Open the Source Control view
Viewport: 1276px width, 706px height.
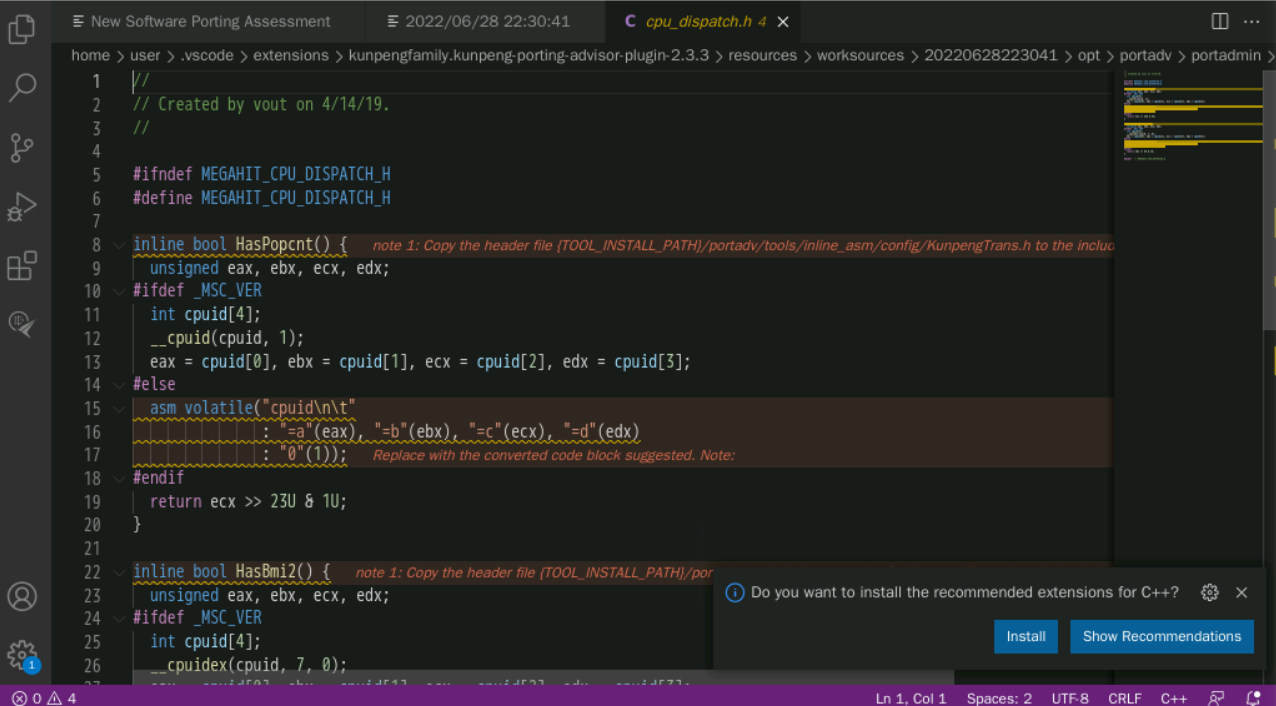coord(22,148)
